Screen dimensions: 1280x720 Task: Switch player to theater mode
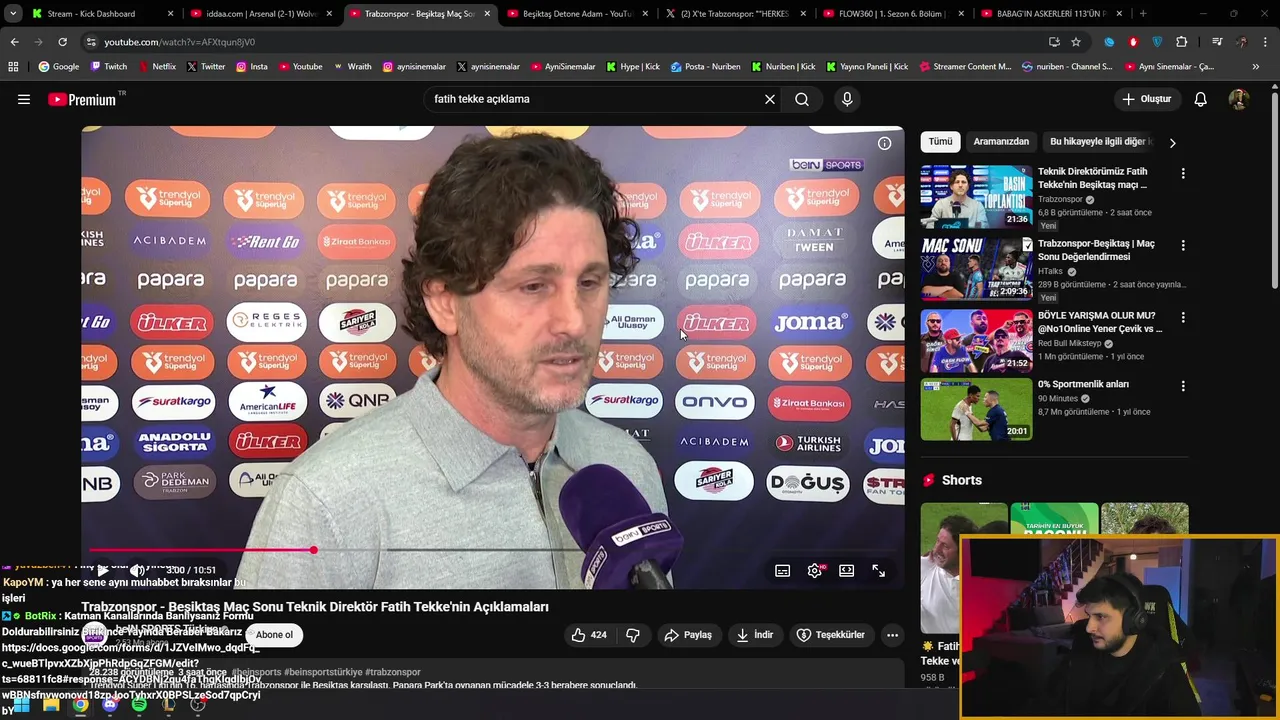(847, 570)
